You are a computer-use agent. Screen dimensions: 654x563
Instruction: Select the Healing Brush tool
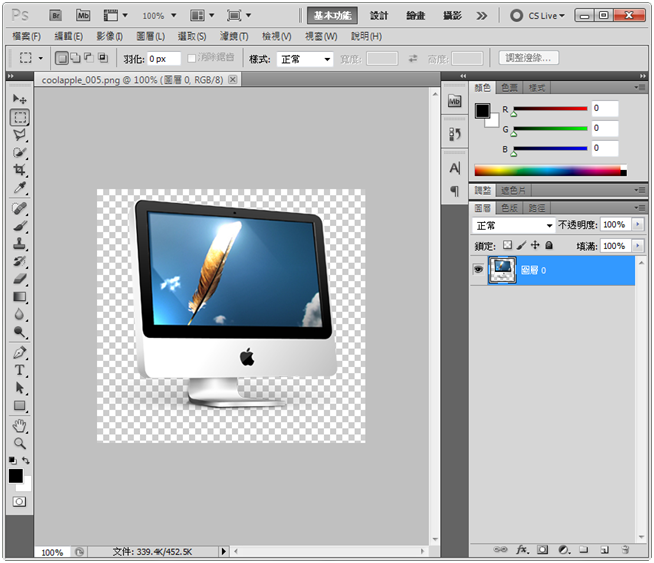click(19, 208)
